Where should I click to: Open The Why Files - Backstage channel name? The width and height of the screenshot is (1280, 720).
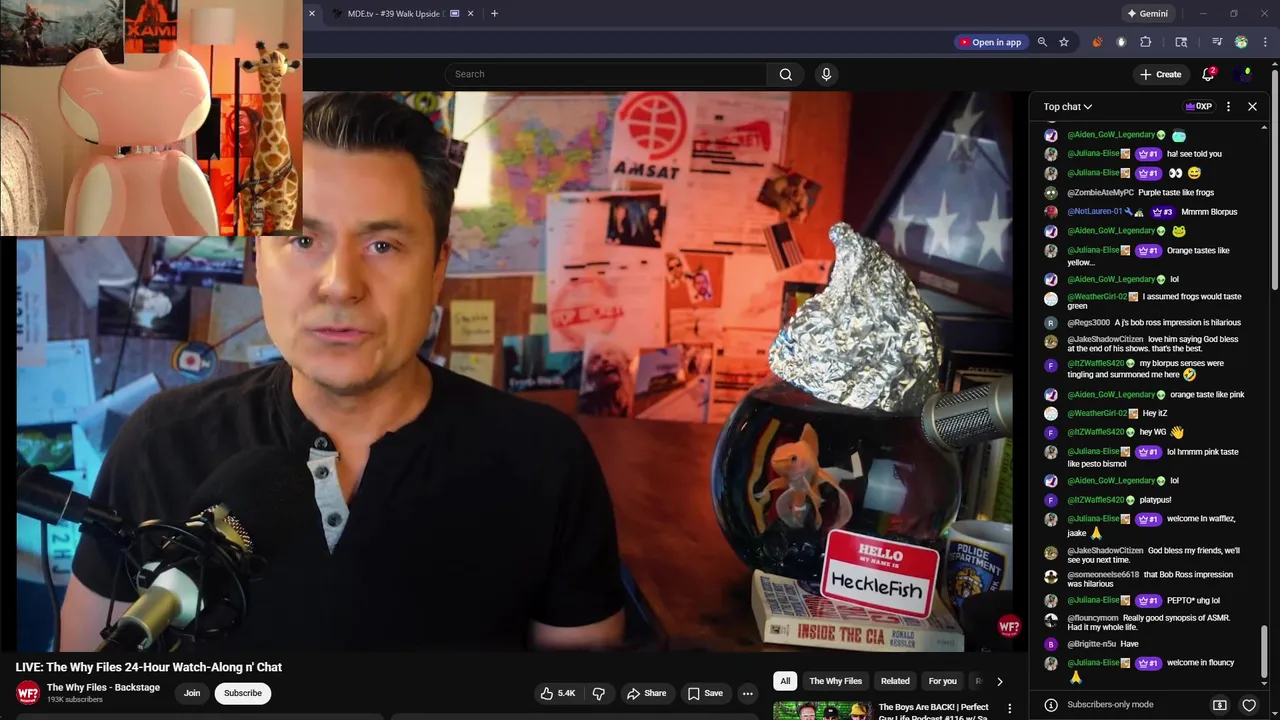[x=103, y=687]
